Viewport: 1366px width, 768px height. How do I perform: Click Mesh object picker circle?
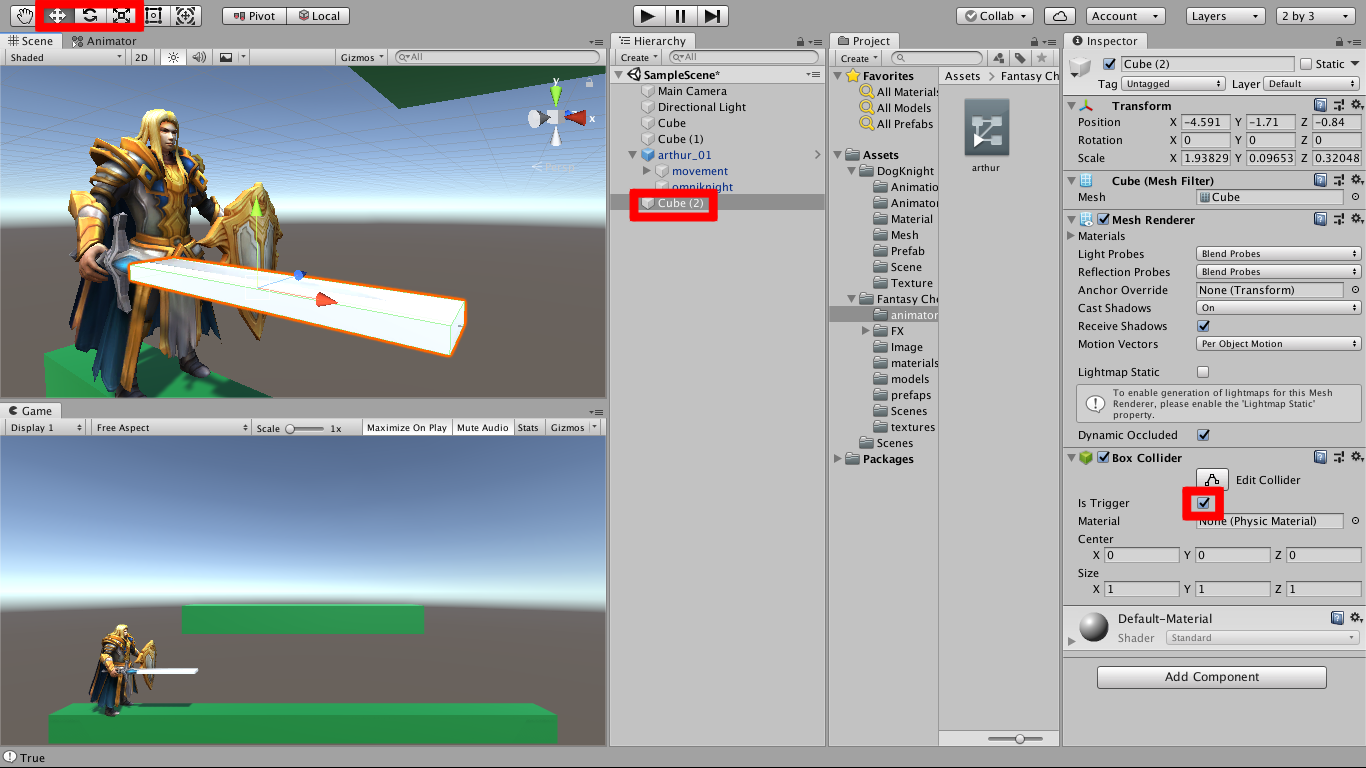[1355, 197]
